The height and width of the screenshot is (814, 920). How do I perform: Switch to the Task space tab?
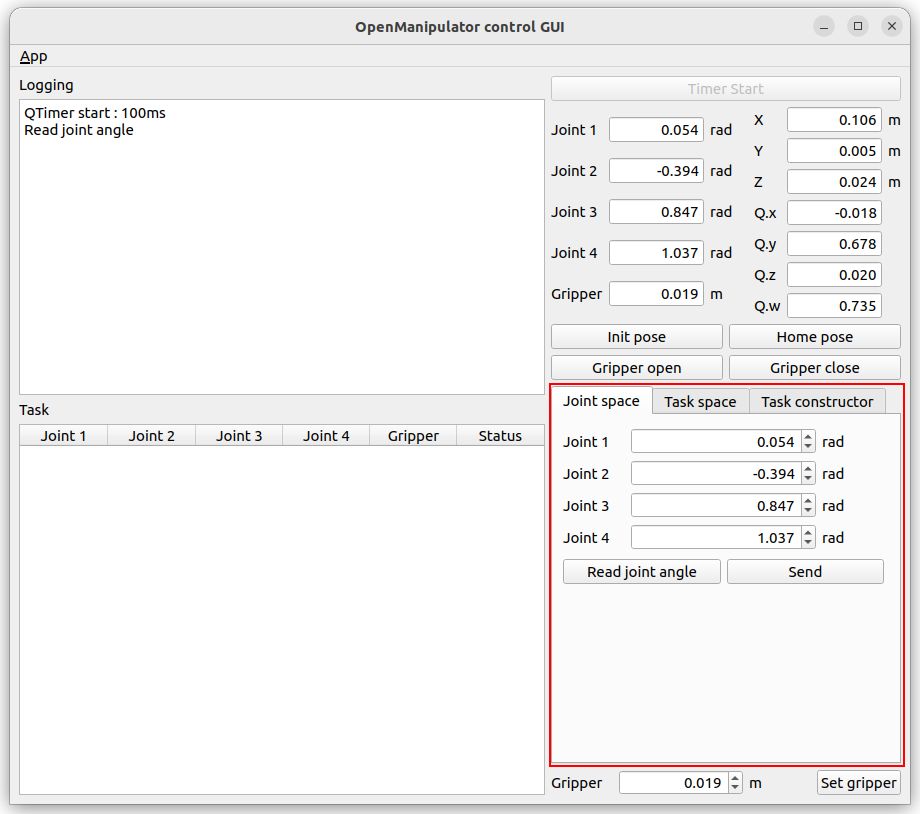click(x=700, y=402)
